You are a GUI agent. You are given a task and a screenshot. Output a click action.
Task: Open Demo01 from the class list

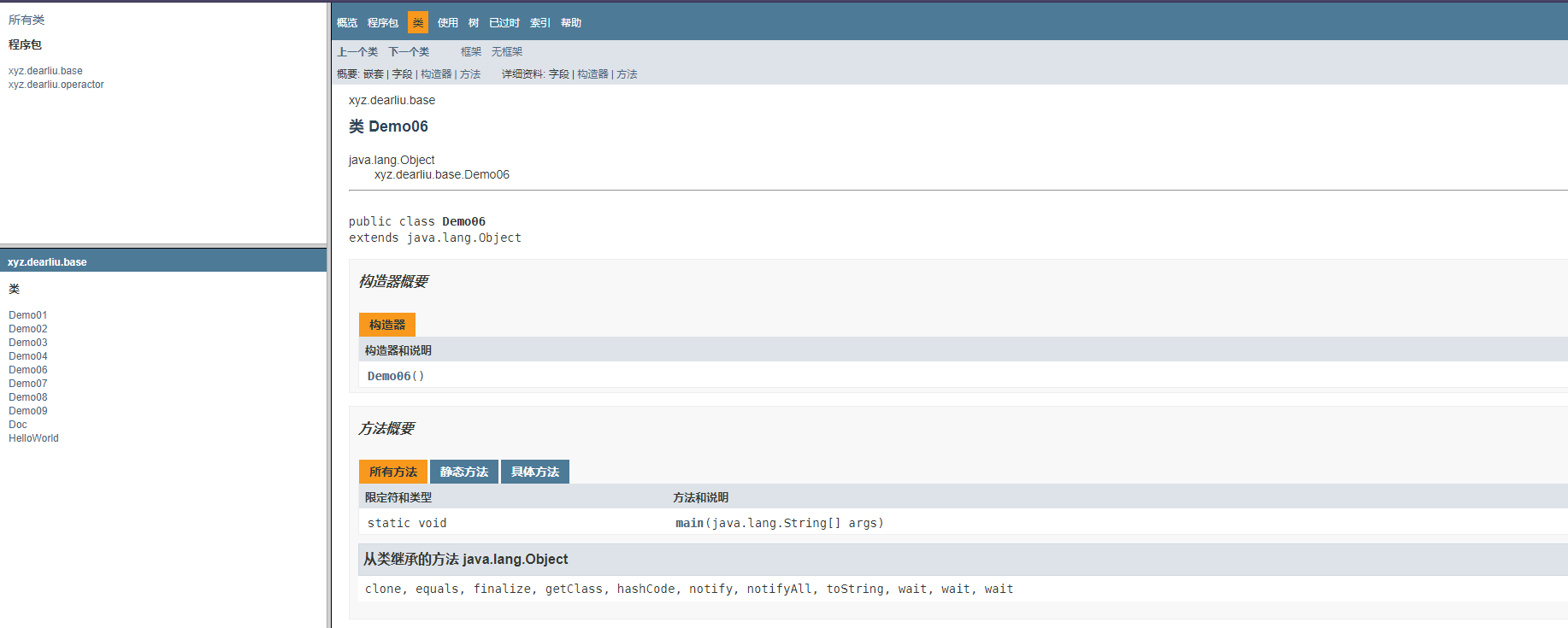(28, 315)
